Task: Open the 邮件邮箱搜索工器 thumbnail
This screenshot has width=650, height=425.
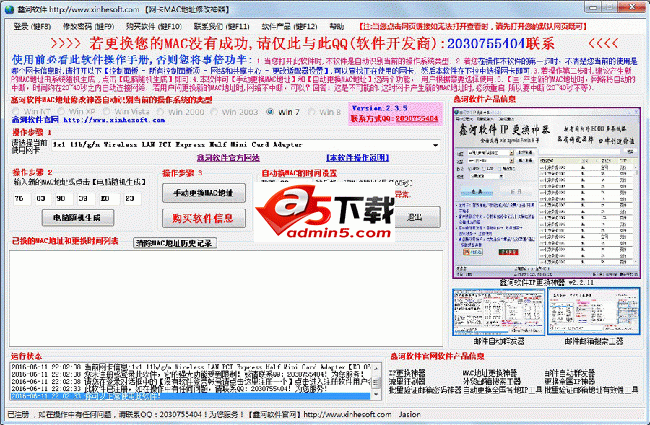Action: click(x=594, y=312)
